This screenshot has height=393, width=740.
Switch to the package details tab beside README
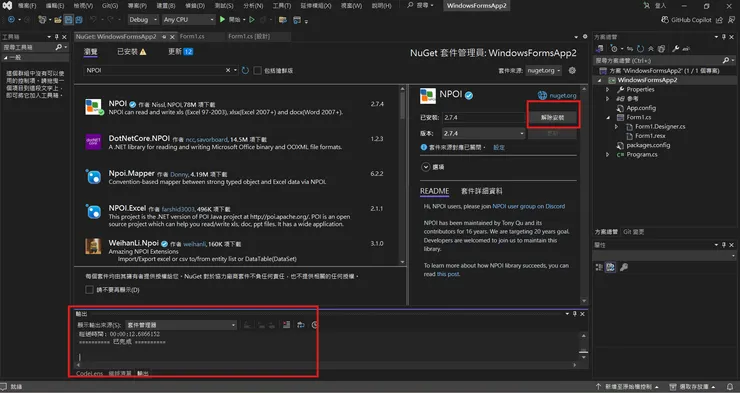[481, 191]
